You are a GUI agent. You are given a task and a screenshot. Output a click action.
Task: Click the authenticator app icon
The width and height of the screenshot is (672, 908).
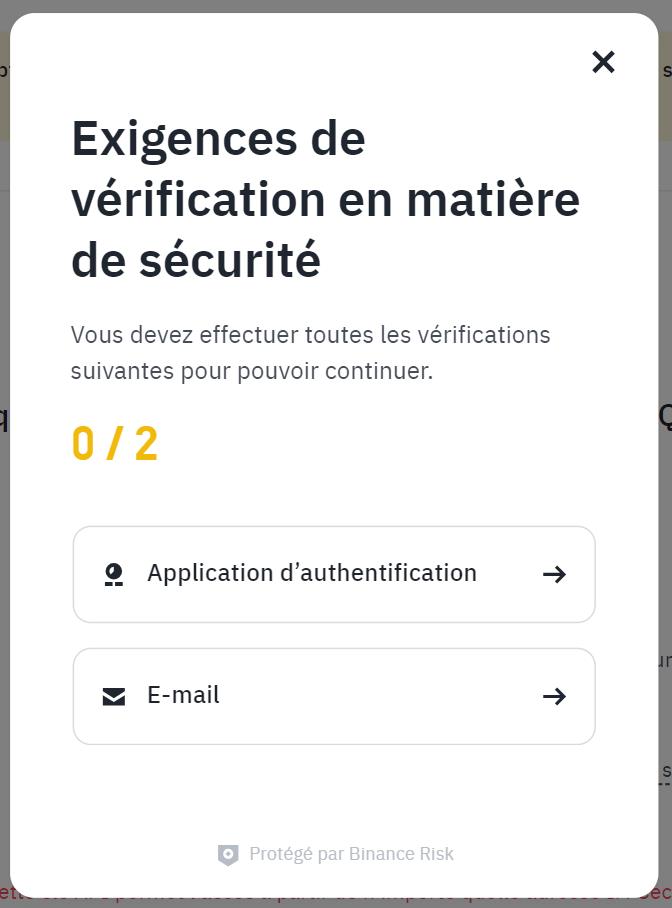coord(114,574)
